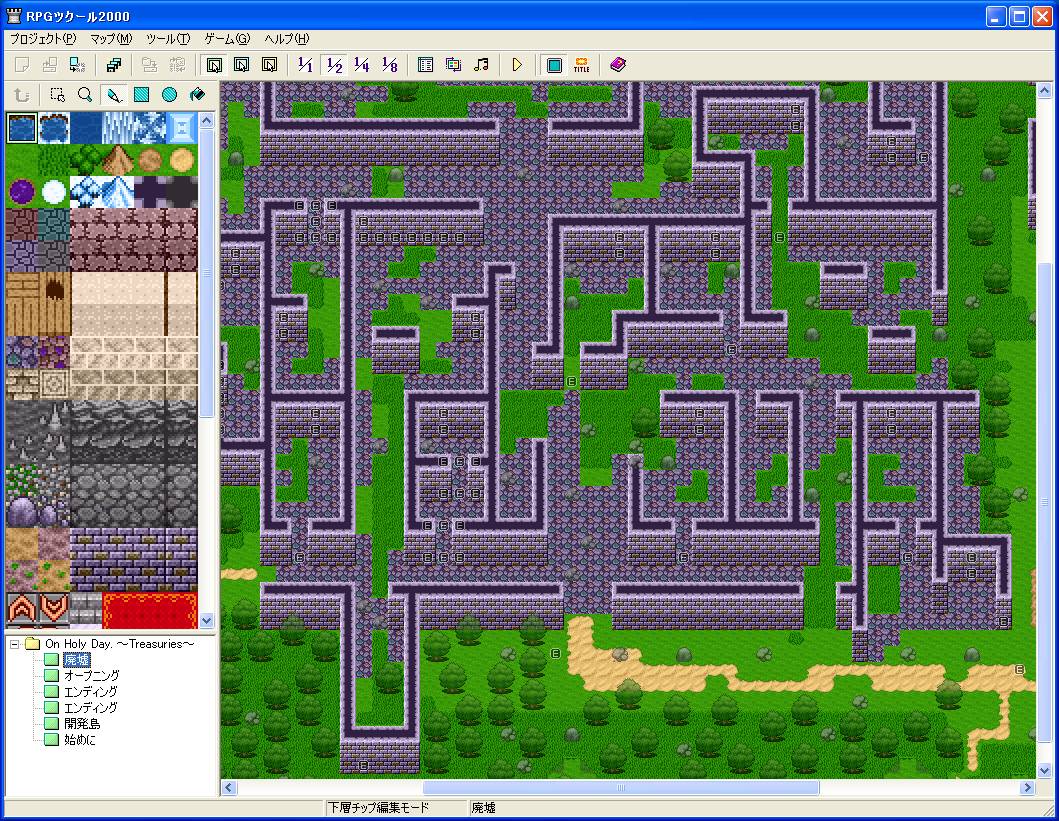Set map zoom to 1/1 scale
The height and width of the screenshot is (821, 1059).
[x=305, y=65]
